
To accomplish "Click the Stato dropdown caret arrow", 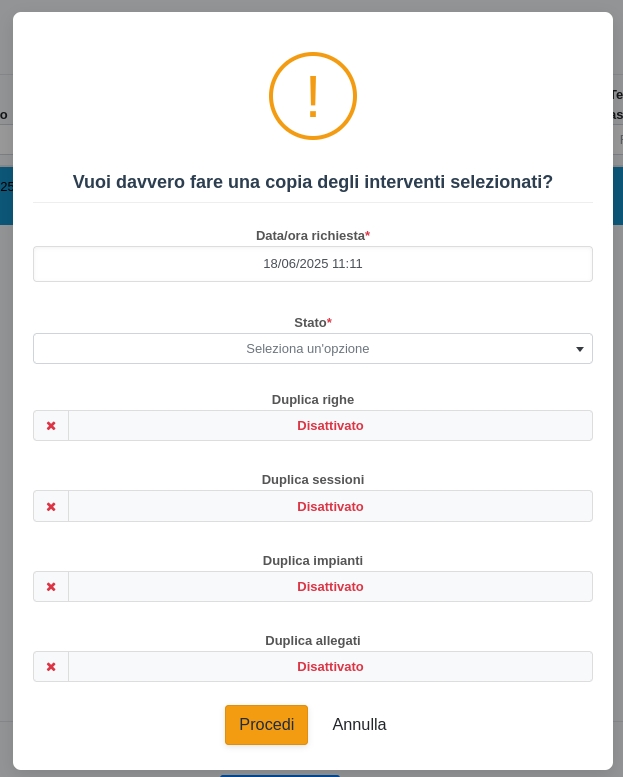I will pyautogui.click(x=580, y=349).
